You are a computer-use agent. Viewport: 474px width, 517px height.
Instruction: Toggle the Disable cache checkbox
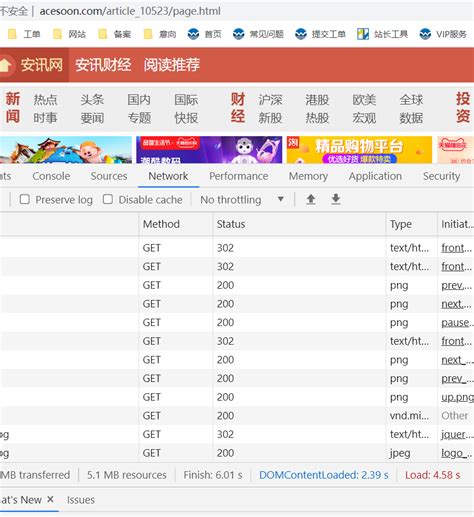pyautogui.click(x=108, y=199)
